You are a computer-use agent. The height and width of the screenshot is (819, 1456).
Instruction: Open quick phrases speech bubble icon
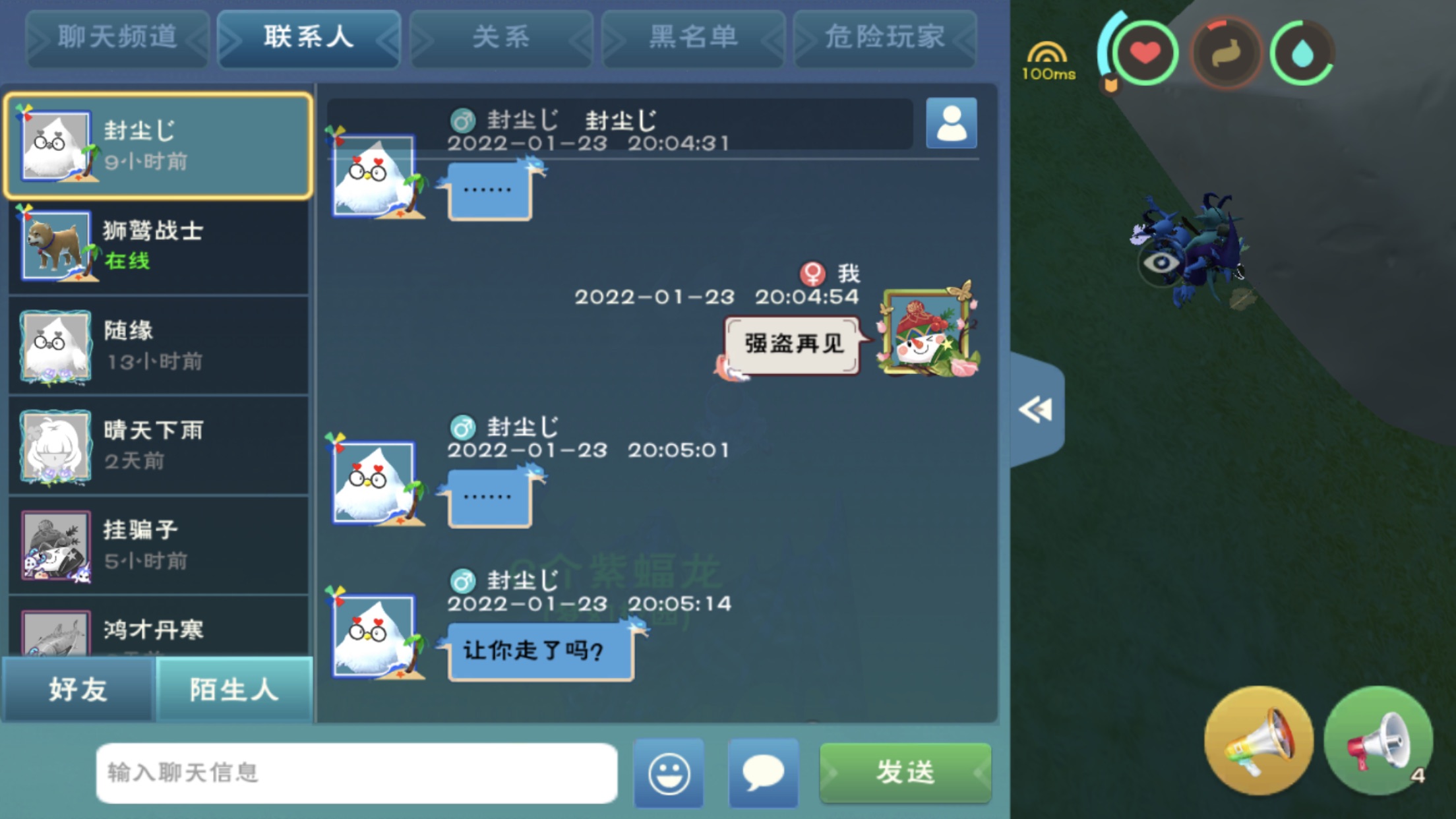[763, 773]
